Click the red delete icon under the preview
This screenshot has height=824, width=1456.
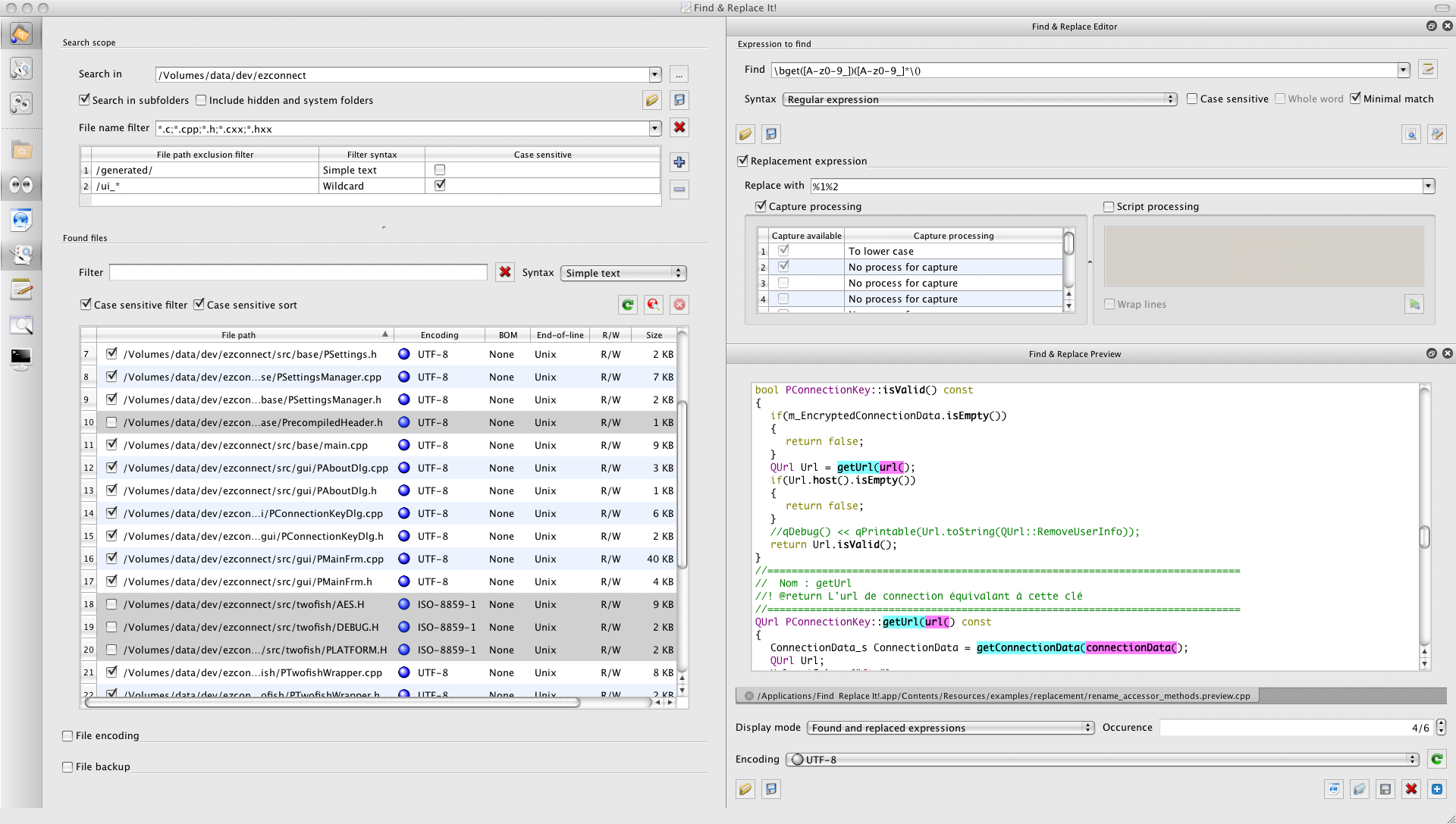point(1411,789)
